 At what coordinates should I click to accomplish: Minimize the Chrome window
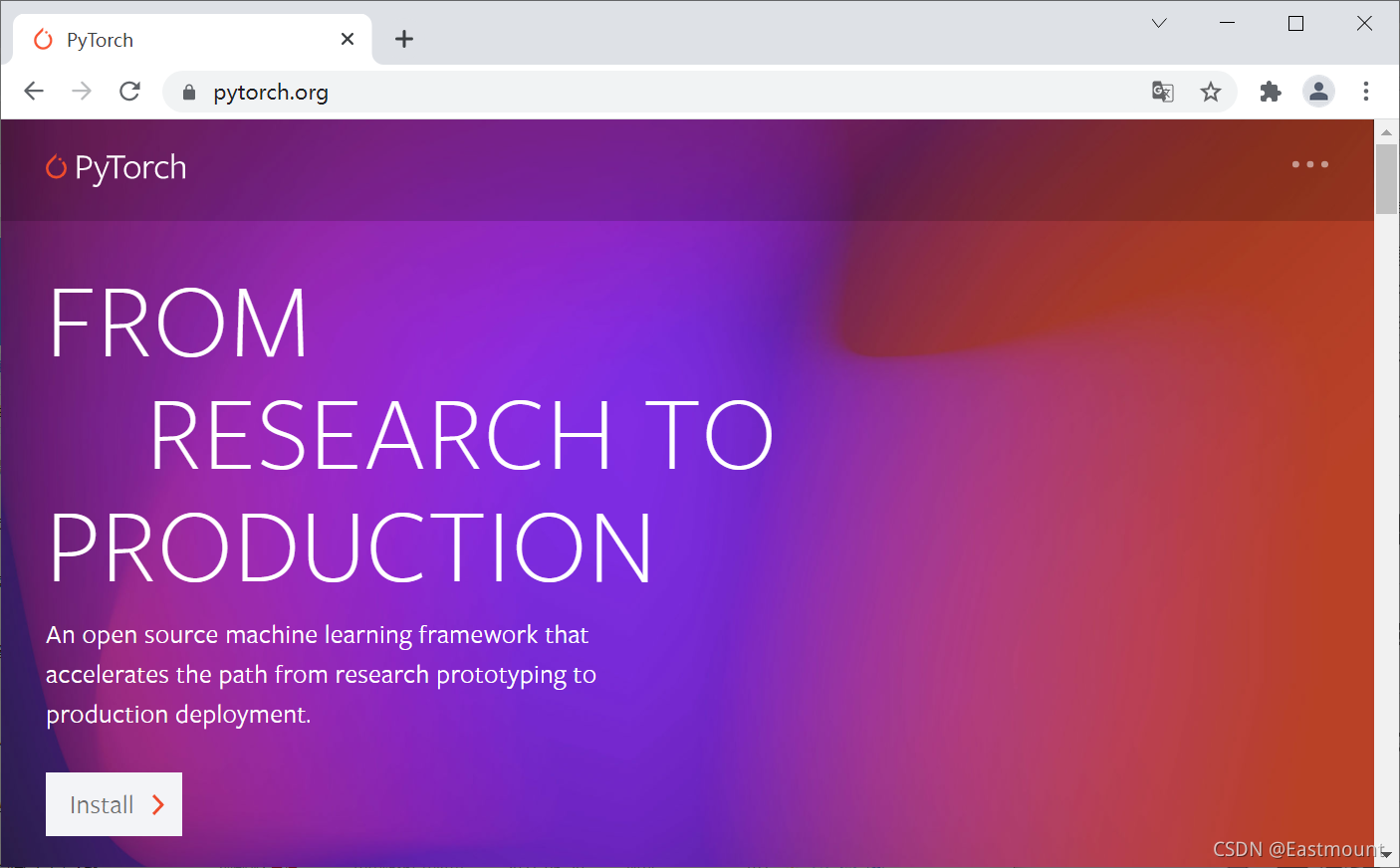click(1228, 23)
